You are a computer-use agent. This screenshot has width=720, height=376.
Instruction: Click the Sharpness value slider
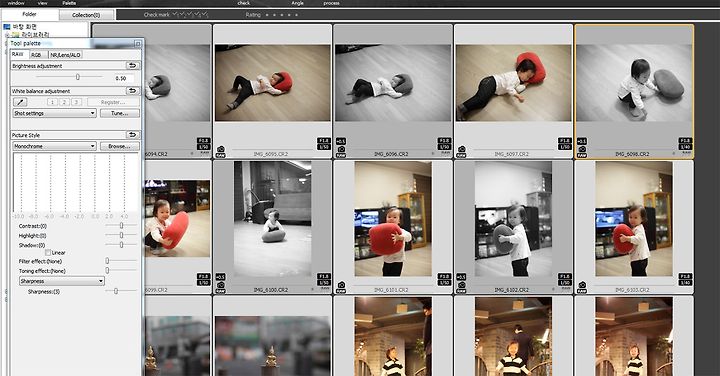[x=121, y=291]
